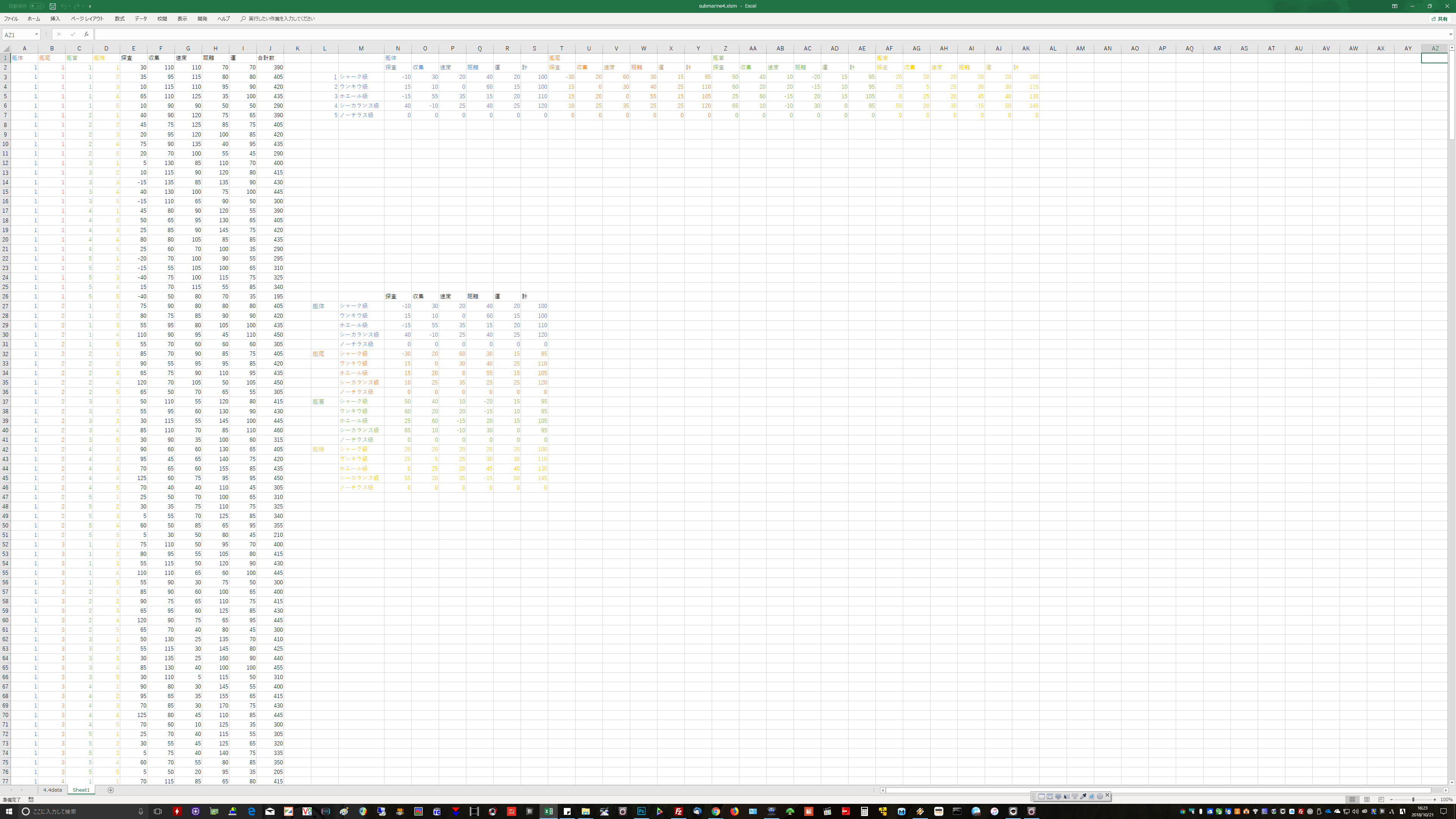The image size is (1456, 819).
Task: Click the zoom in plus button
Action: [x=1434, y=799]
